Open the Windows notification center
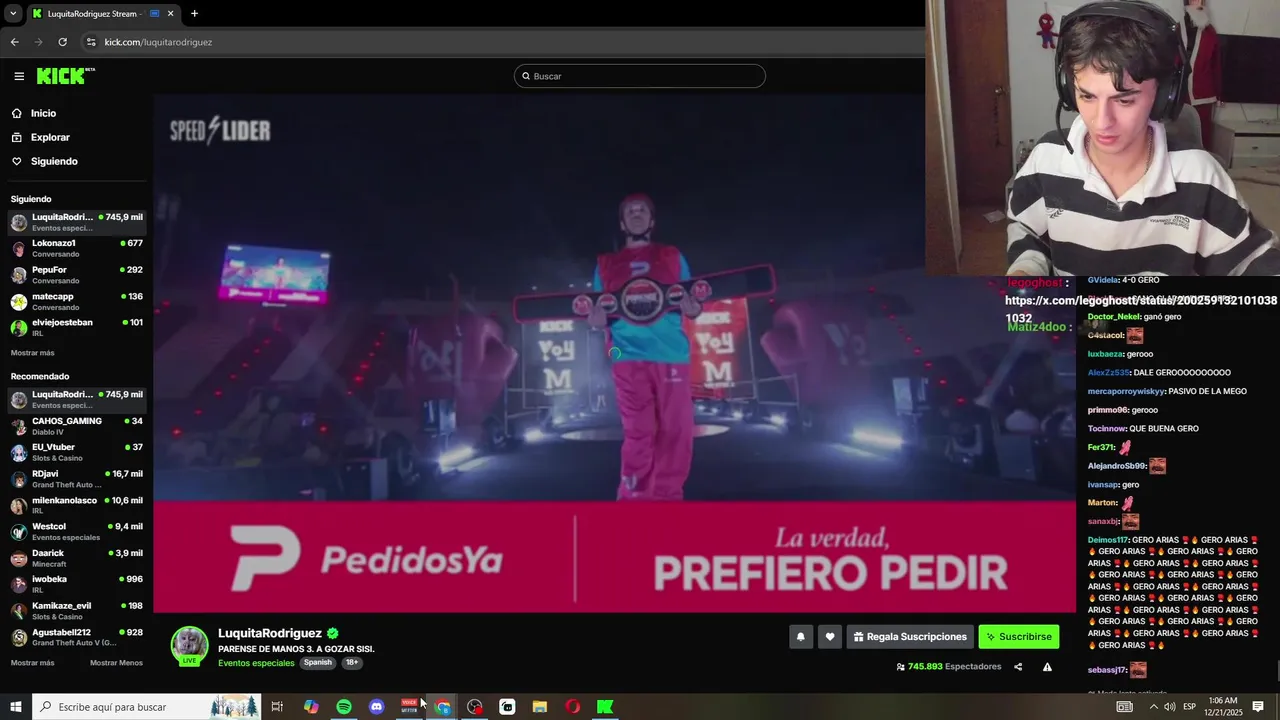The height and width of the screenshot is (720, 1280). [x=1258, y=707]
